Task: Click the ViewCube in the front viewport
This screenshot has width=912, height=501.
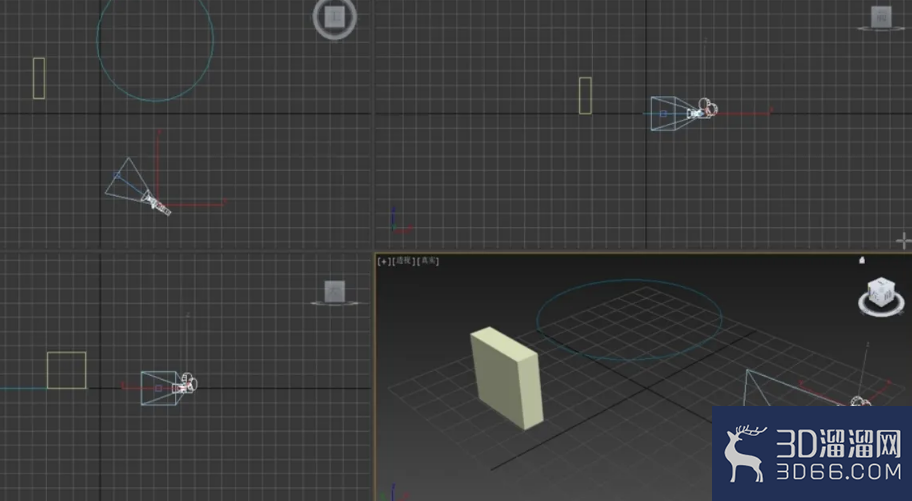Action: 881,17
